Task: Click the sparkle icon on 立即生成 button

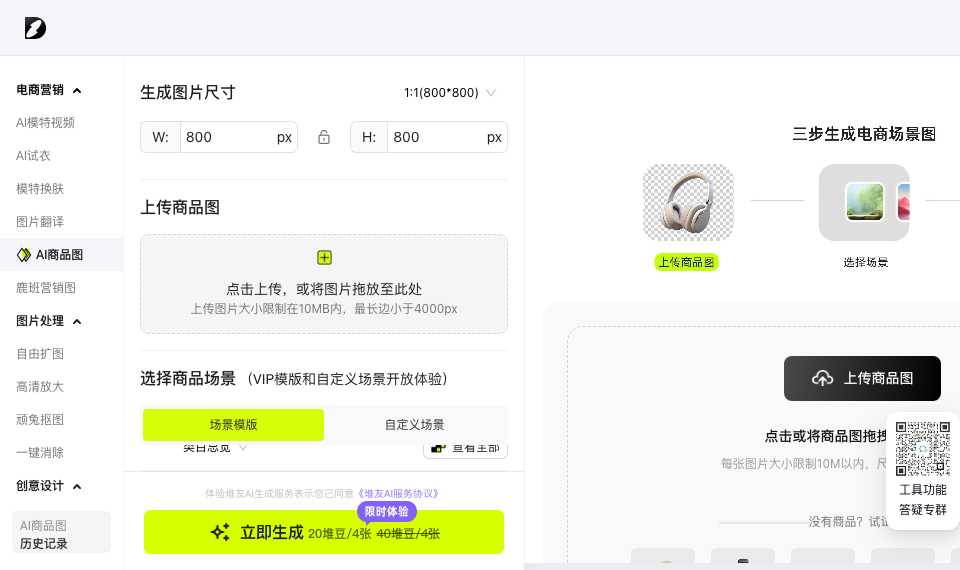Action: click(x=220, y=532)
